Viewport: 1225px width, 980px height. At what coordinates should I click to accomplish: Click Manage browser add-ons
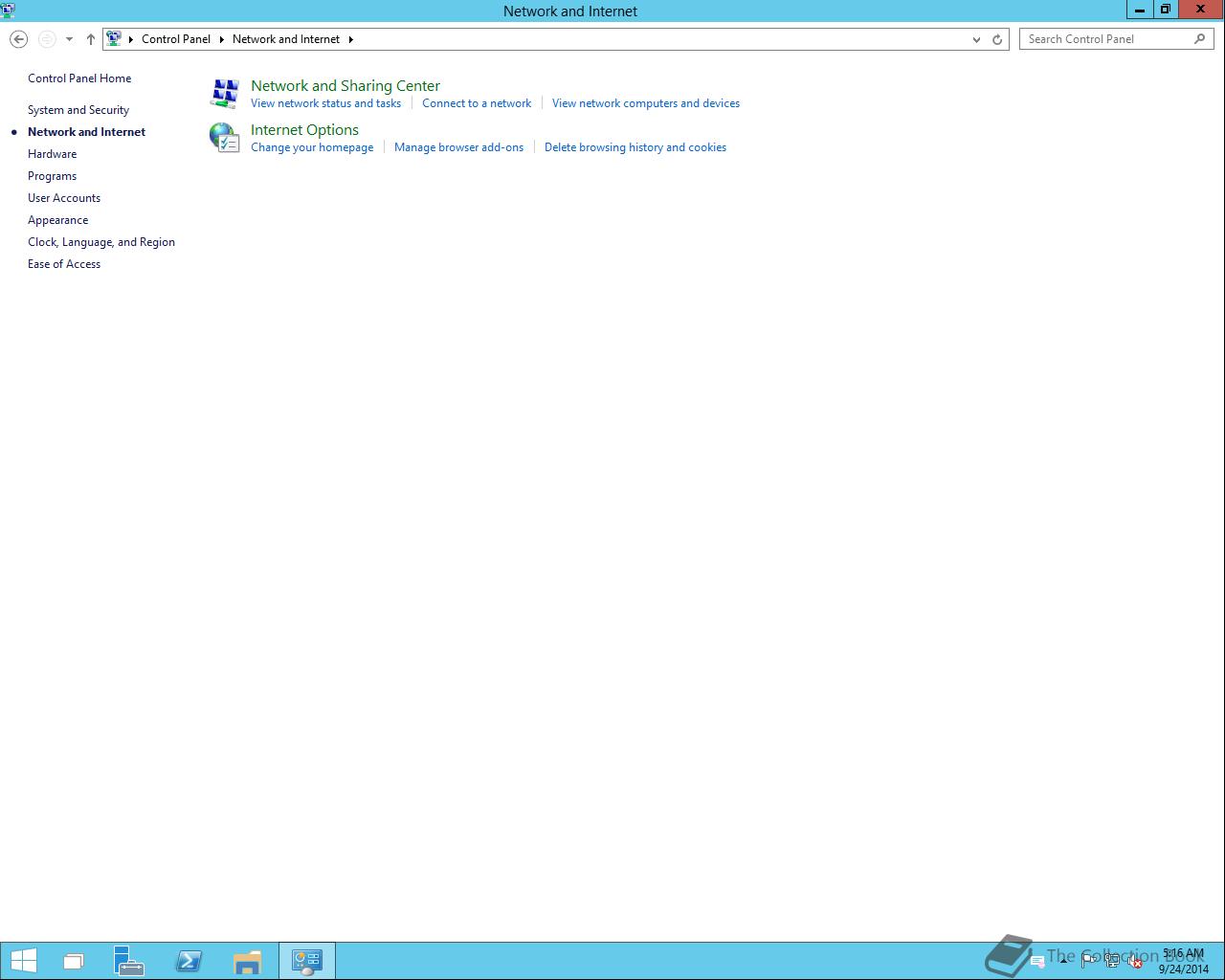coord(458,147)
